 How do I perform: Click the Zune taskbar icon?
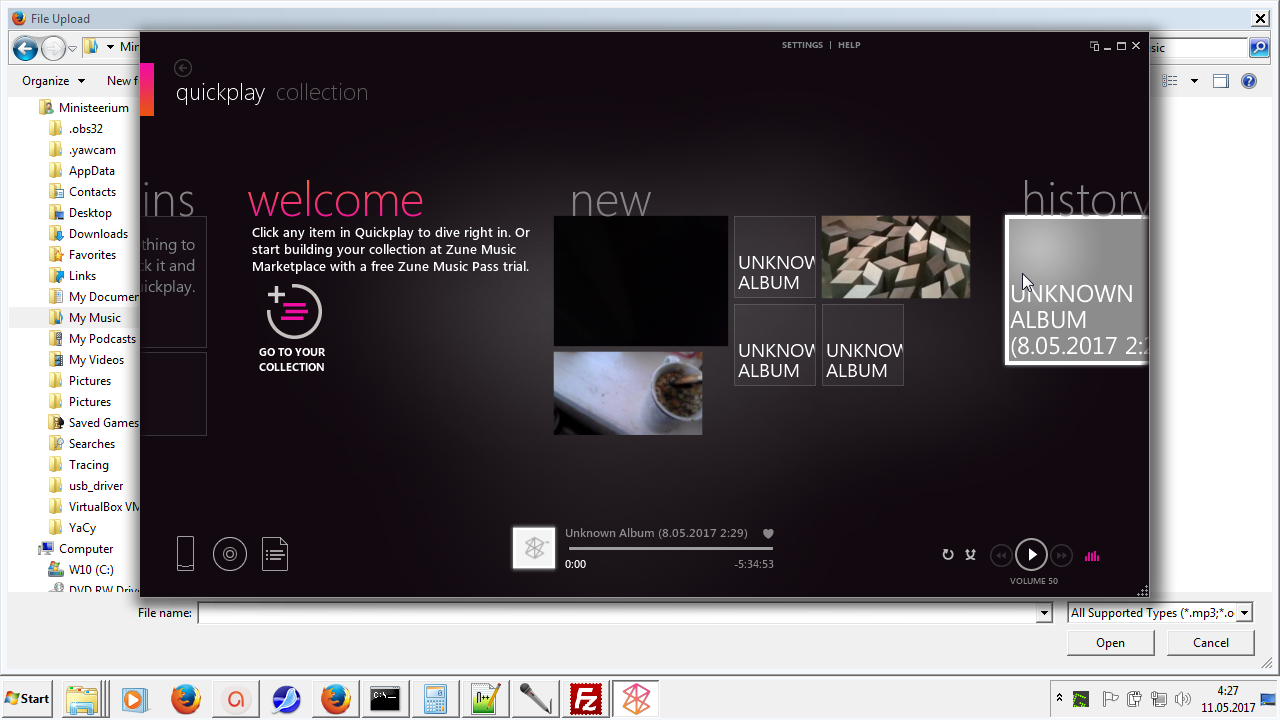(x=635, y=699)
